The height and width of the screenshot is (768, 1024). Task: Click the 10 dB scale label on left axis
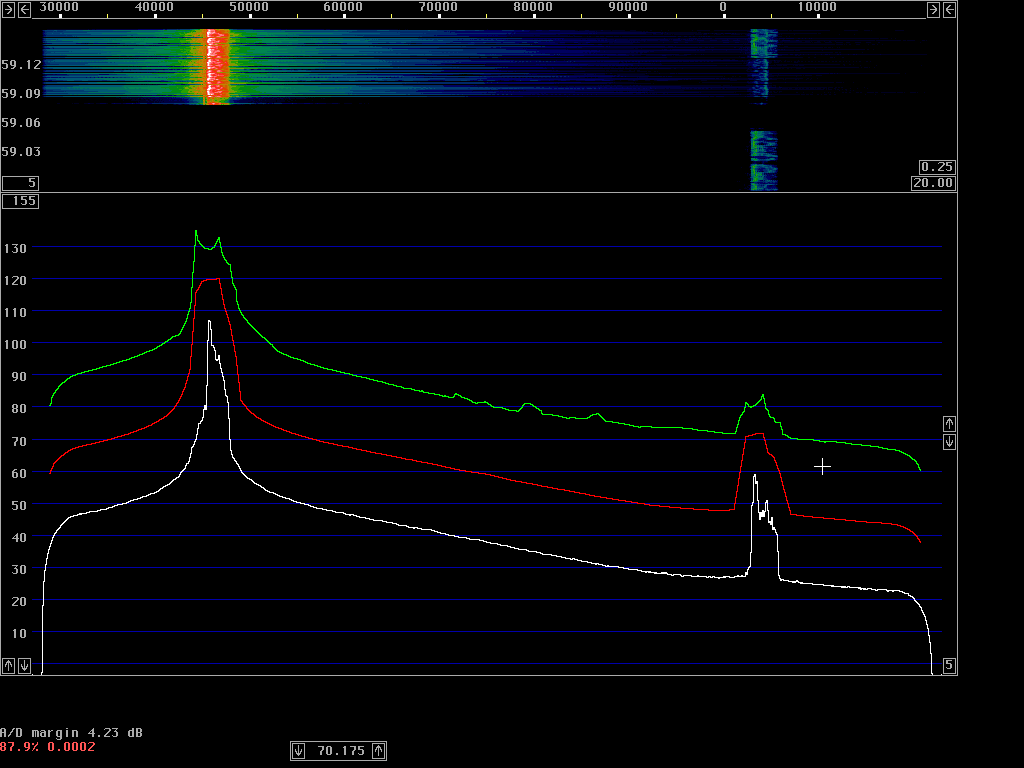tap(19, 633)
